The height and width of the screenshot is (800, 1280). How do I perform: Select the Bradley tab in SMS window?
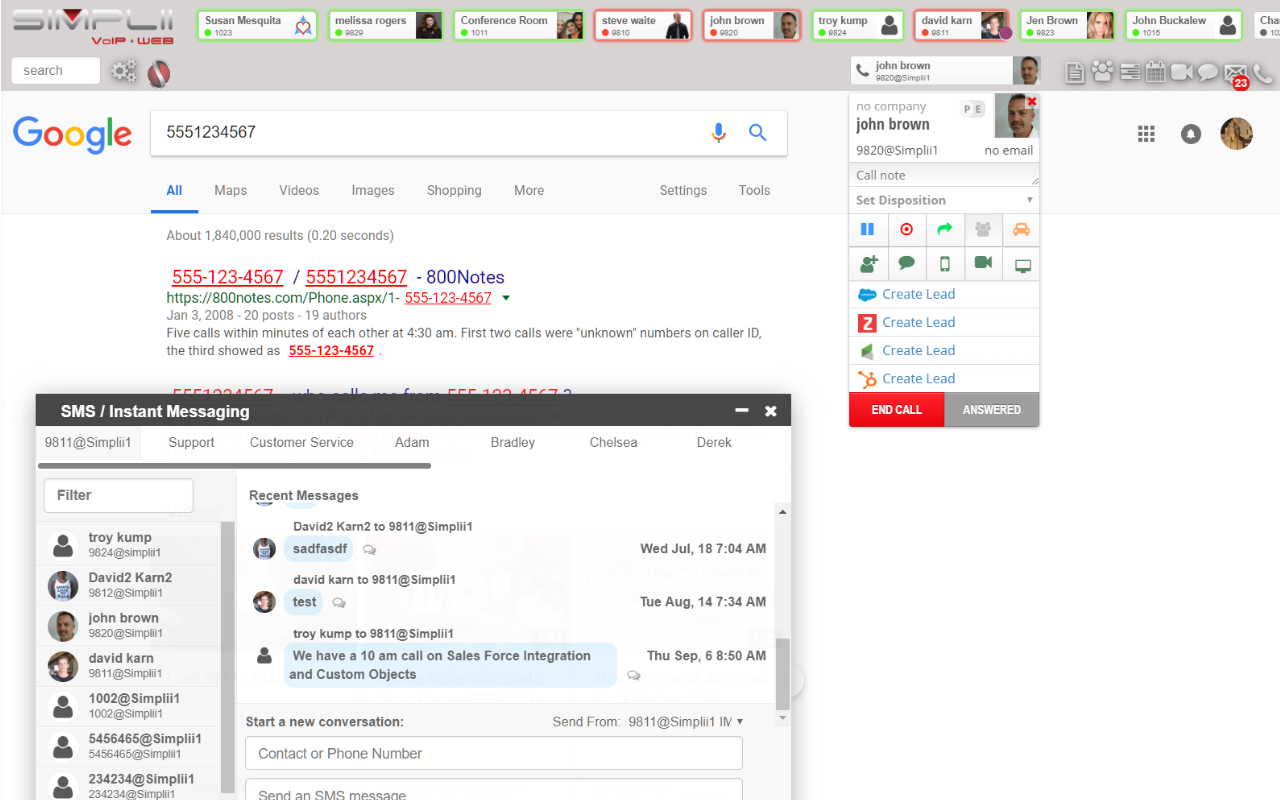coord(513,442)
